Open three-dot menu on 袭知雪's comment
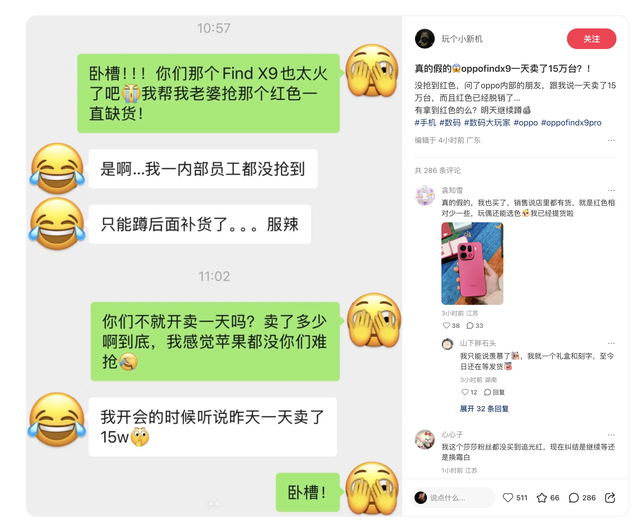The image size is (640, 523). (611, 190)
